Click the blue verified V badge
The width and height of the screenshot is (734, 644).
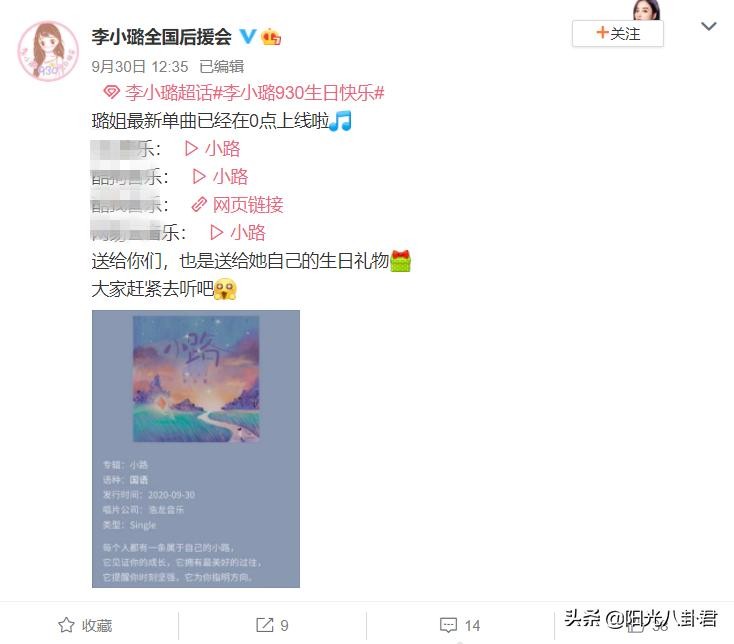pyautogui.click(x=248, y=37)
